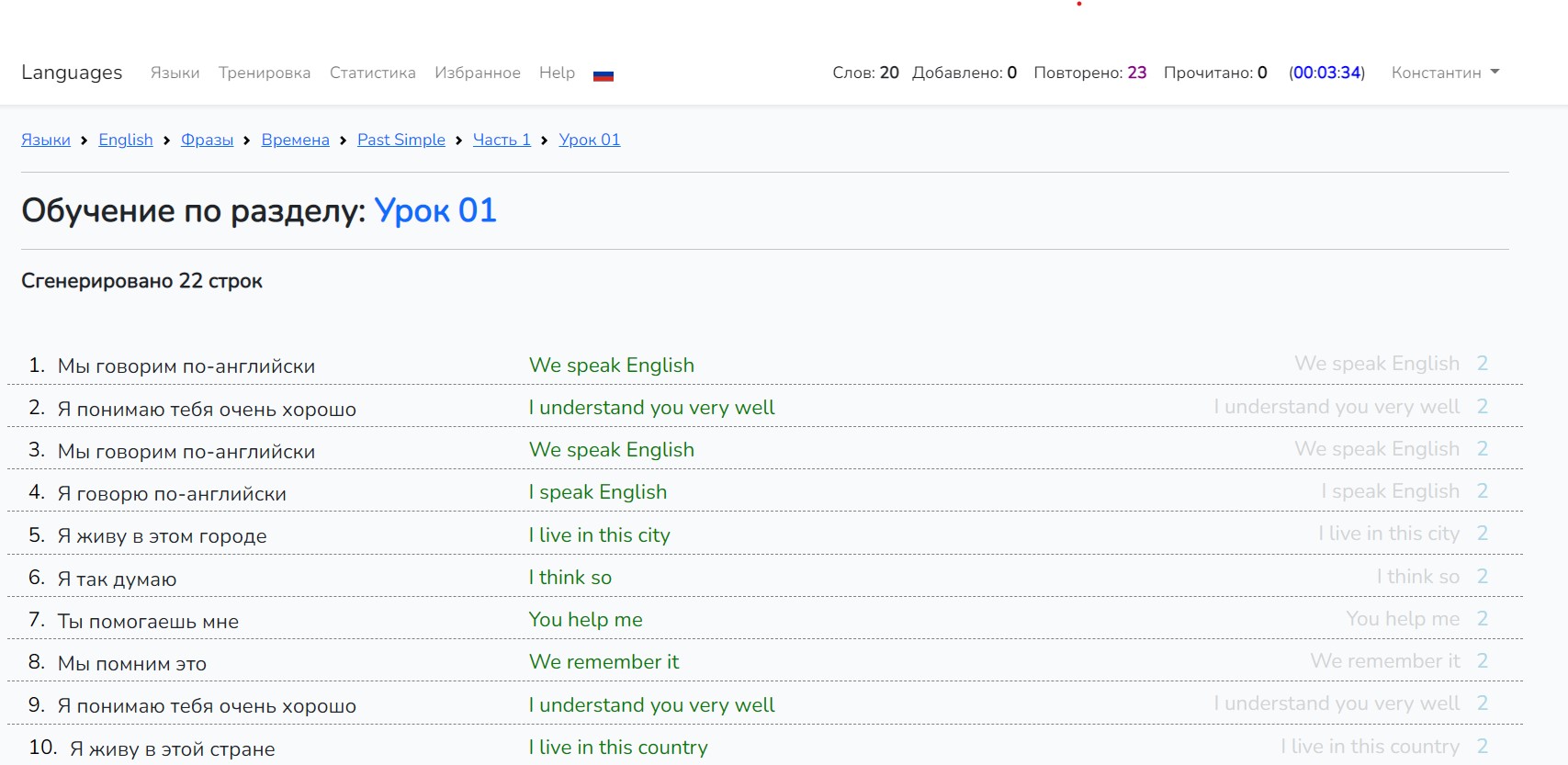Click the Повторено counter value 23
Screen dimensions: 1568x765
click(x=1136, y=73)
